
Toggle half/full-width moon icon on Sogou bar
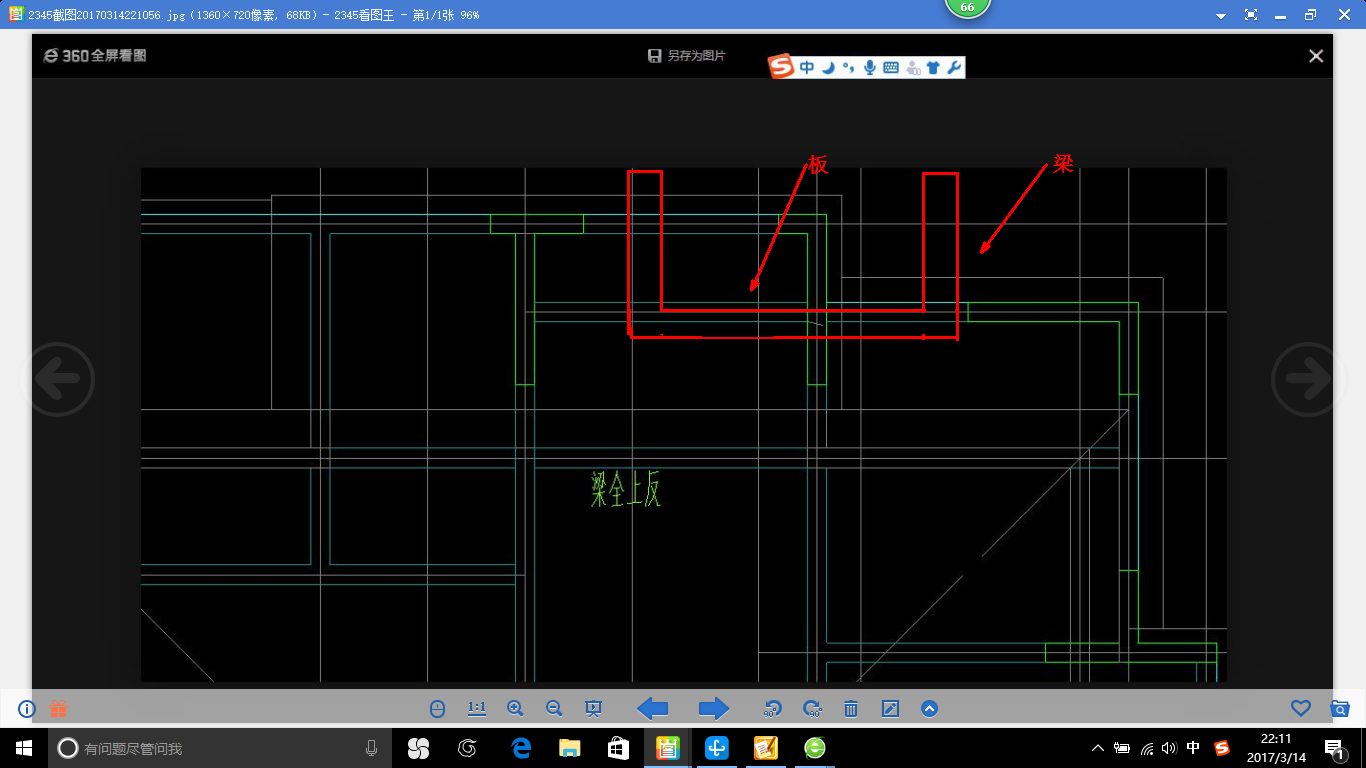(x=828, y=68)
